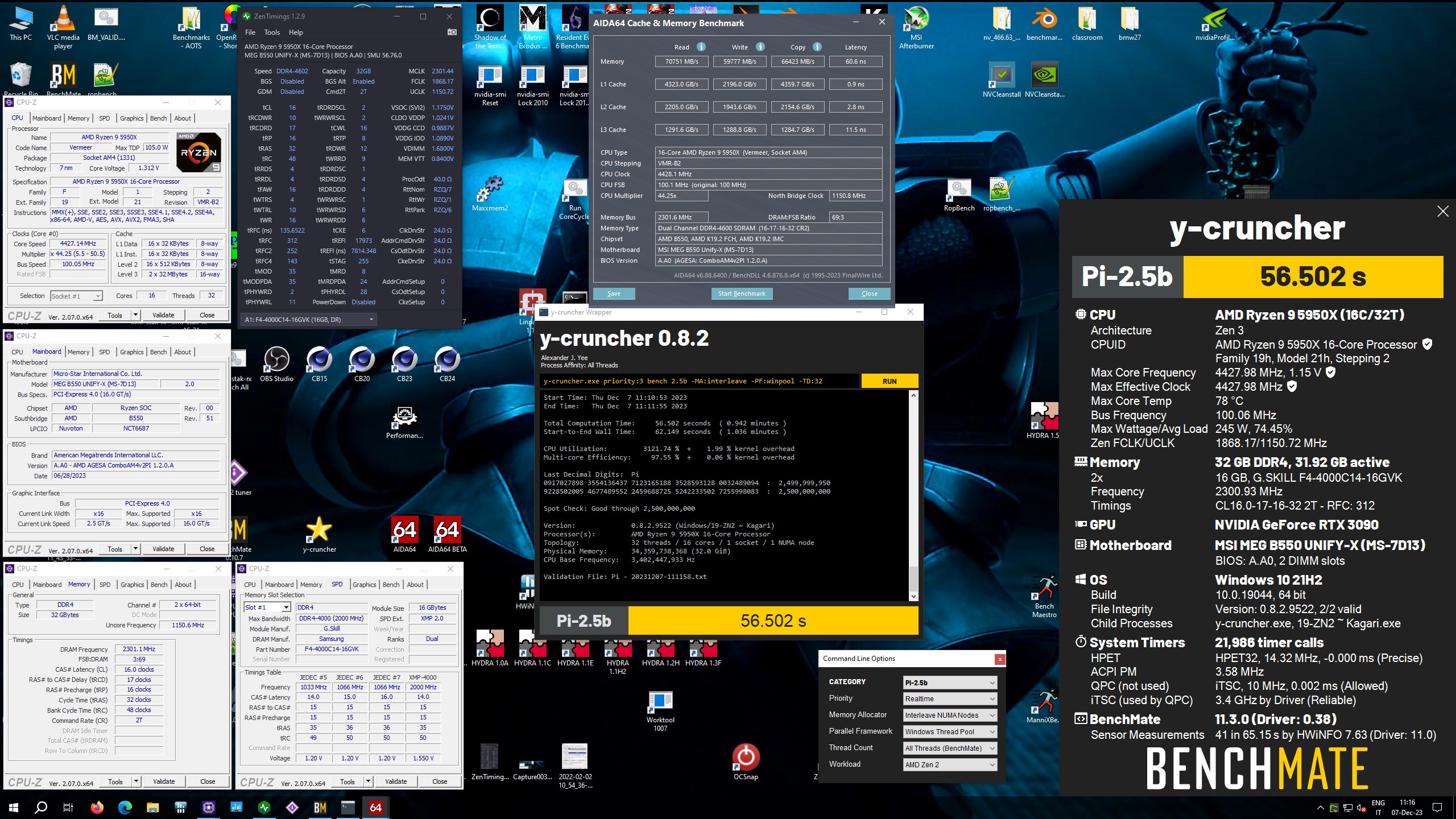Image resolution: width=1456 pixels, height=819 pixels.
Task: Click Validate in top CPU-Z window
Action: (163, 315)
